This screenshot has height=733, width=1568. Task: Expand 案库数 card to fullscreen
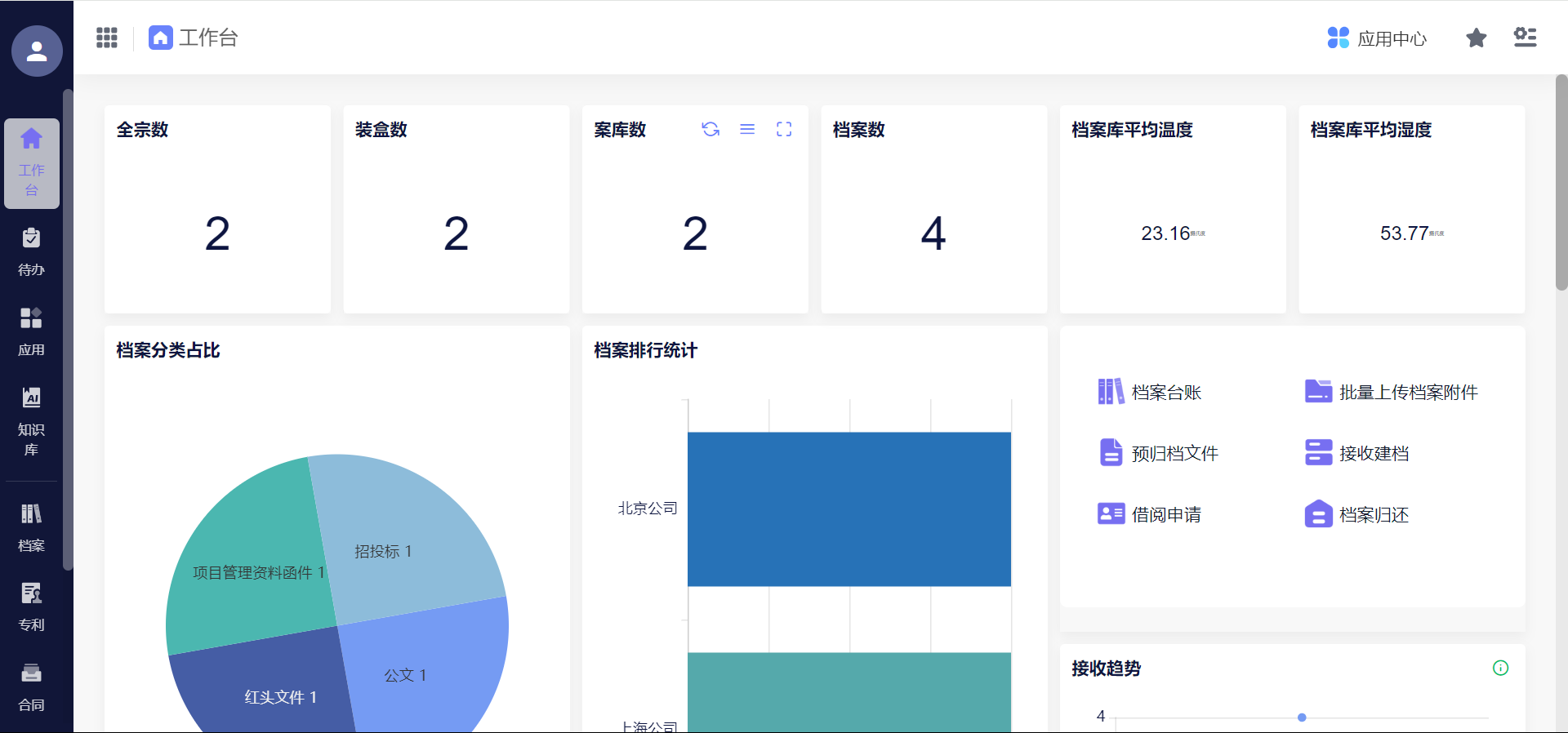tap(784, 129)
